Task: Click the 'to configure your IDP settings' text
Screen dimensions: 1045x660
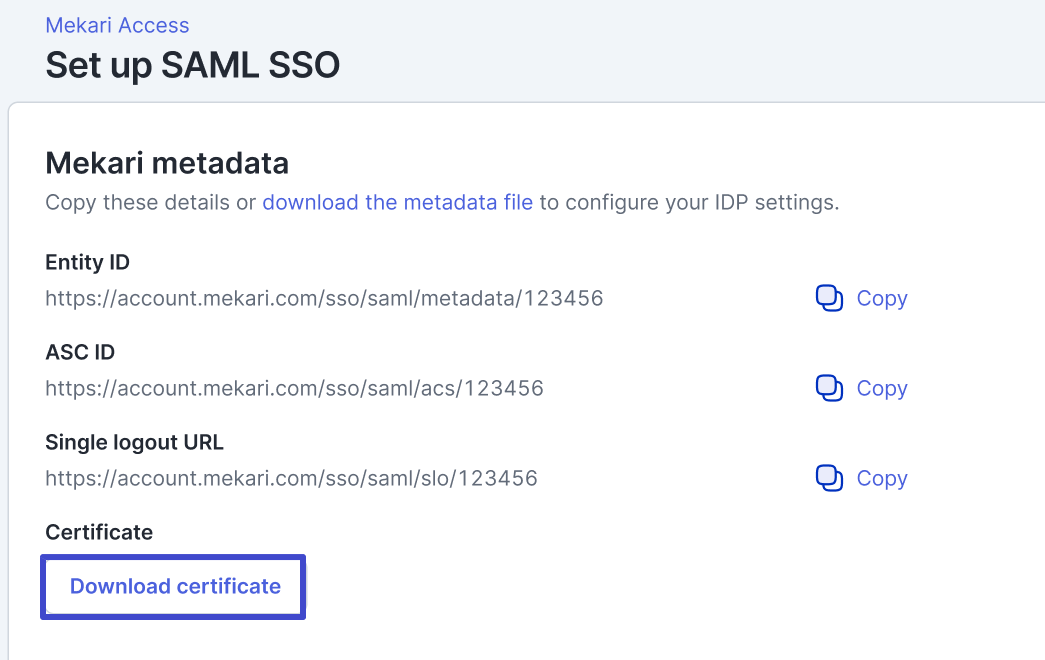Action: click(x=689, y=203)
